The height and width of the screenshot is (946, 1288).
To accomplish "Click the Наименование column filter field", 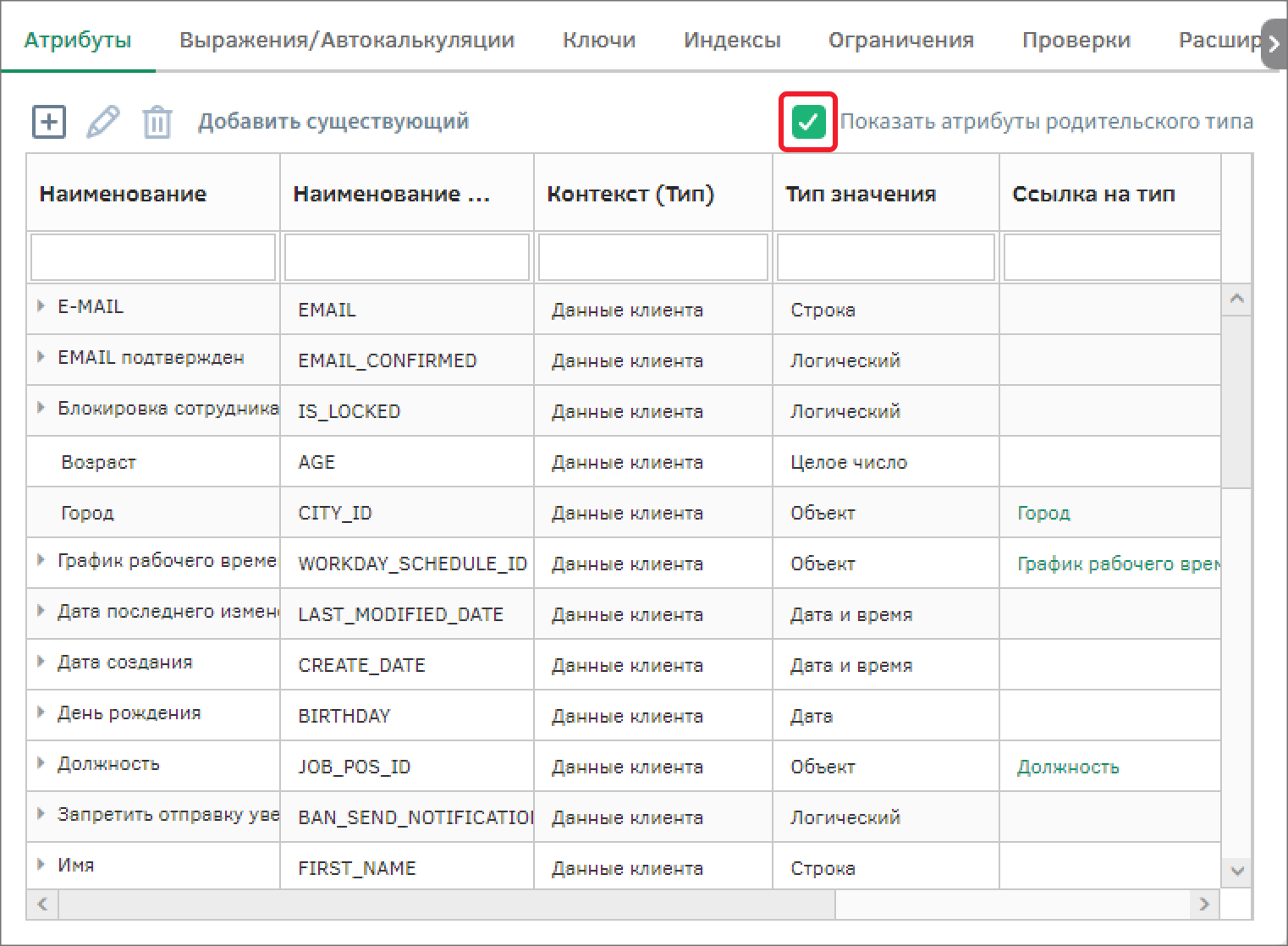I will (x=153, y=257).
